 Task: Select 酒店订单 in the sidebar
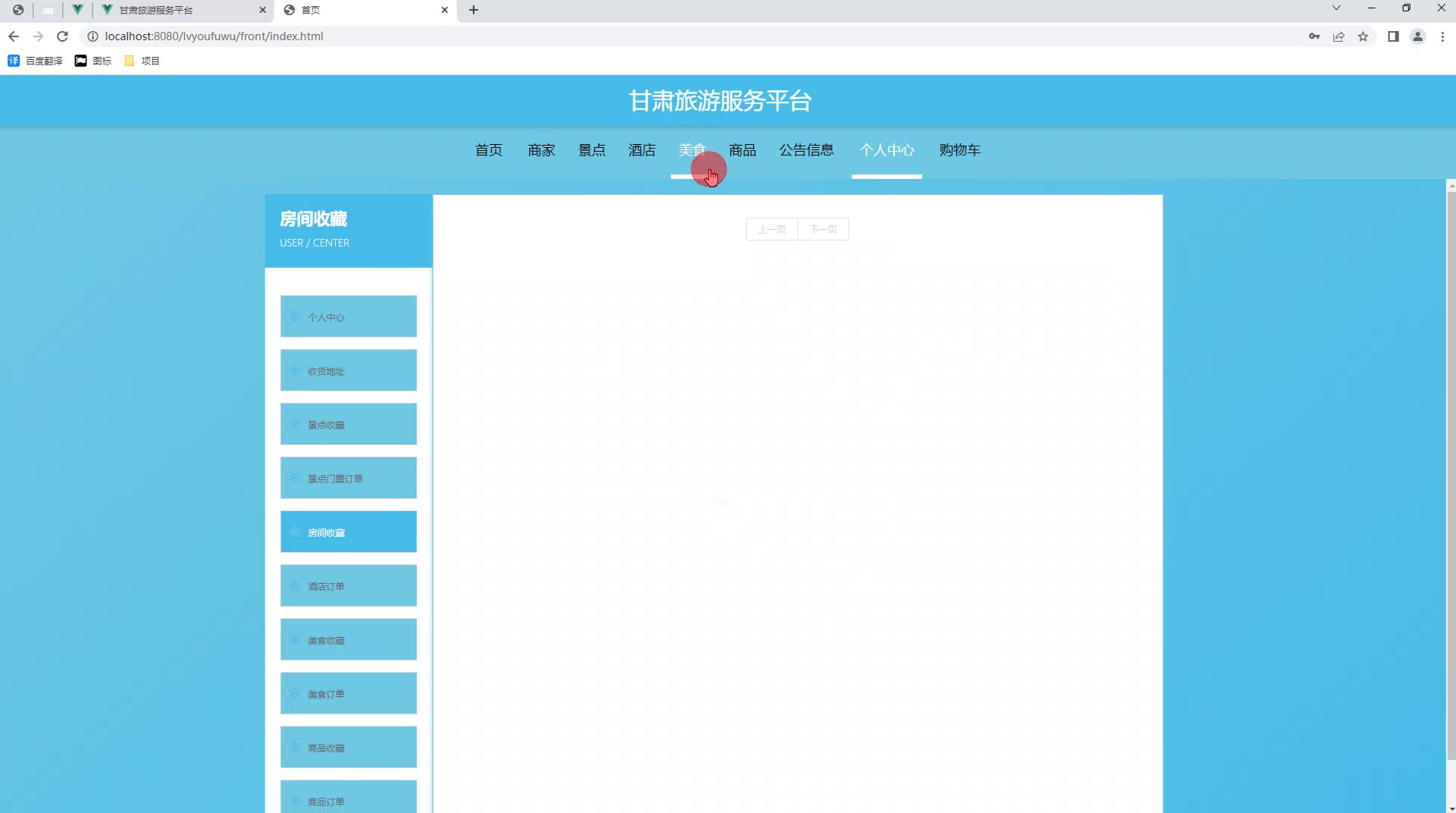pos(348,585)
